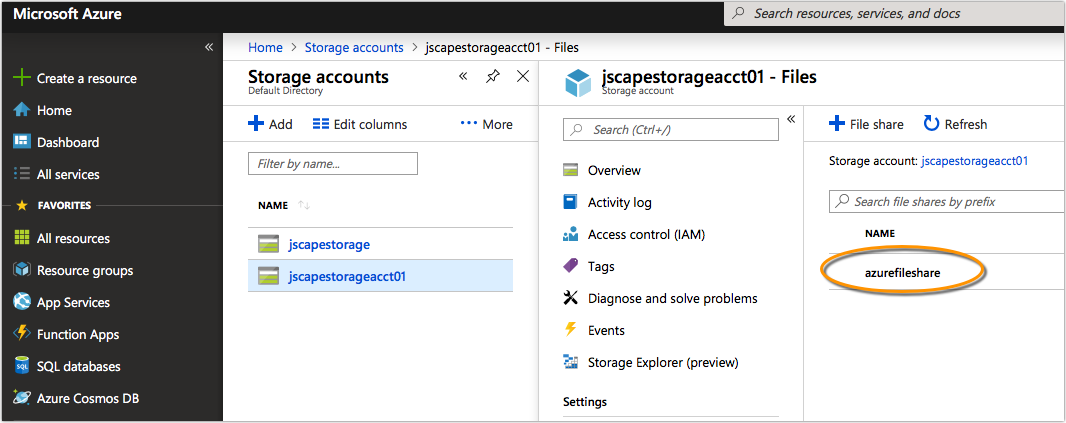This screenshot has width=1066, height=423.
Task: Pin the Storage accounts blade
Action: tap(493, 77)
